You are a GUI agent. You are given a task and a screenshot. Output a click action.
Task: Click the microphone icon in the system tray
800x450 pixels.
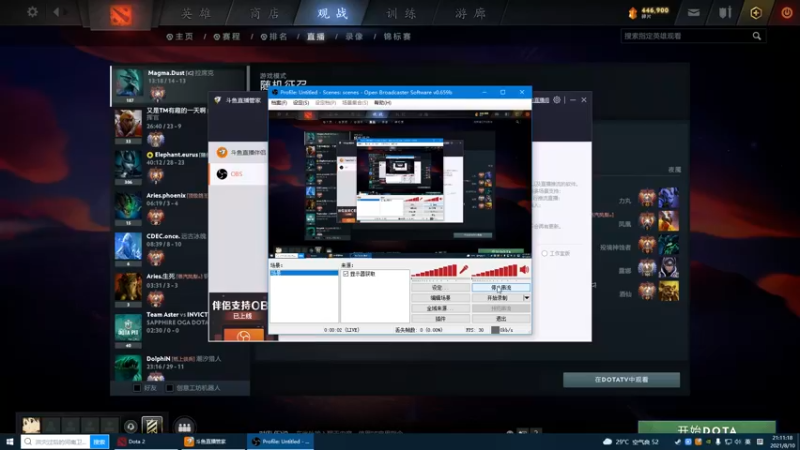click(718, 442)
